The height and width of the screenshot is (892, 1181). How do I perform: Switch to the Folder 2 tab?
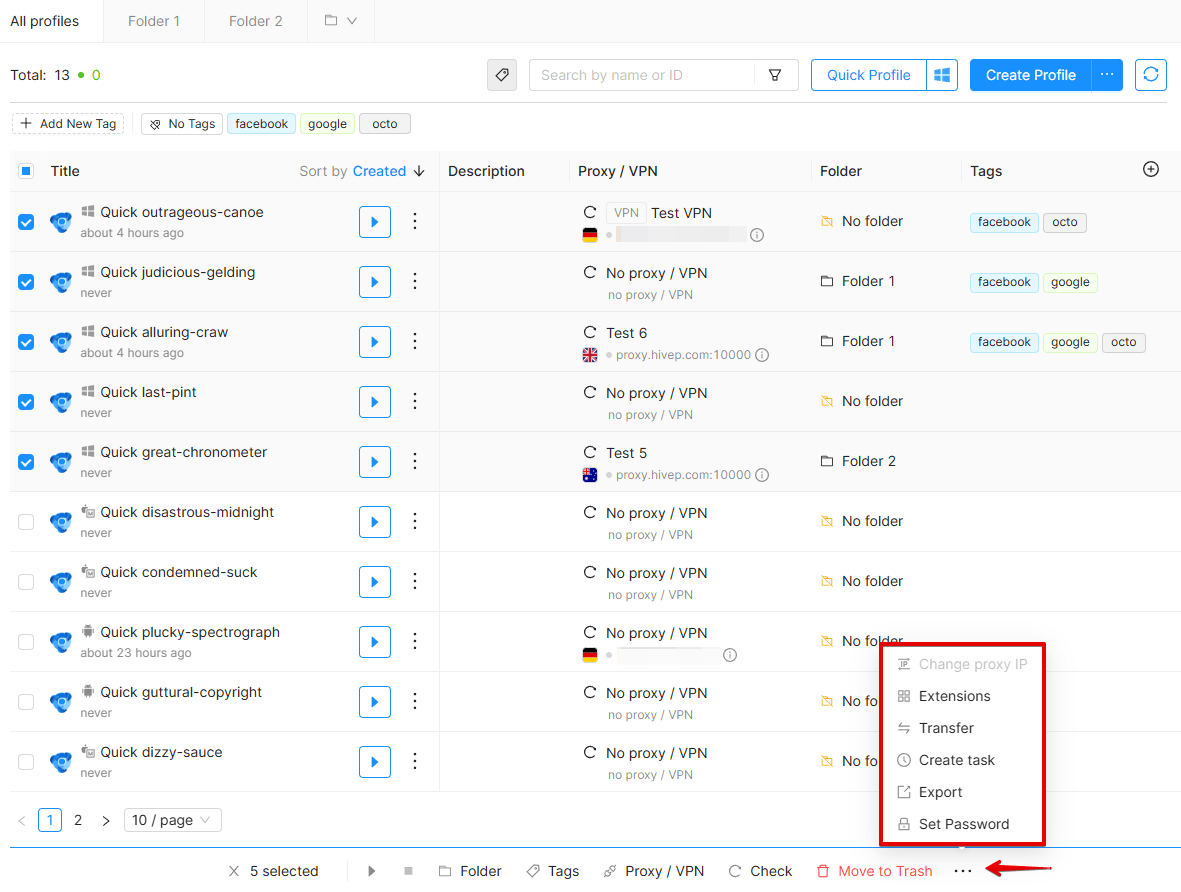255,21
